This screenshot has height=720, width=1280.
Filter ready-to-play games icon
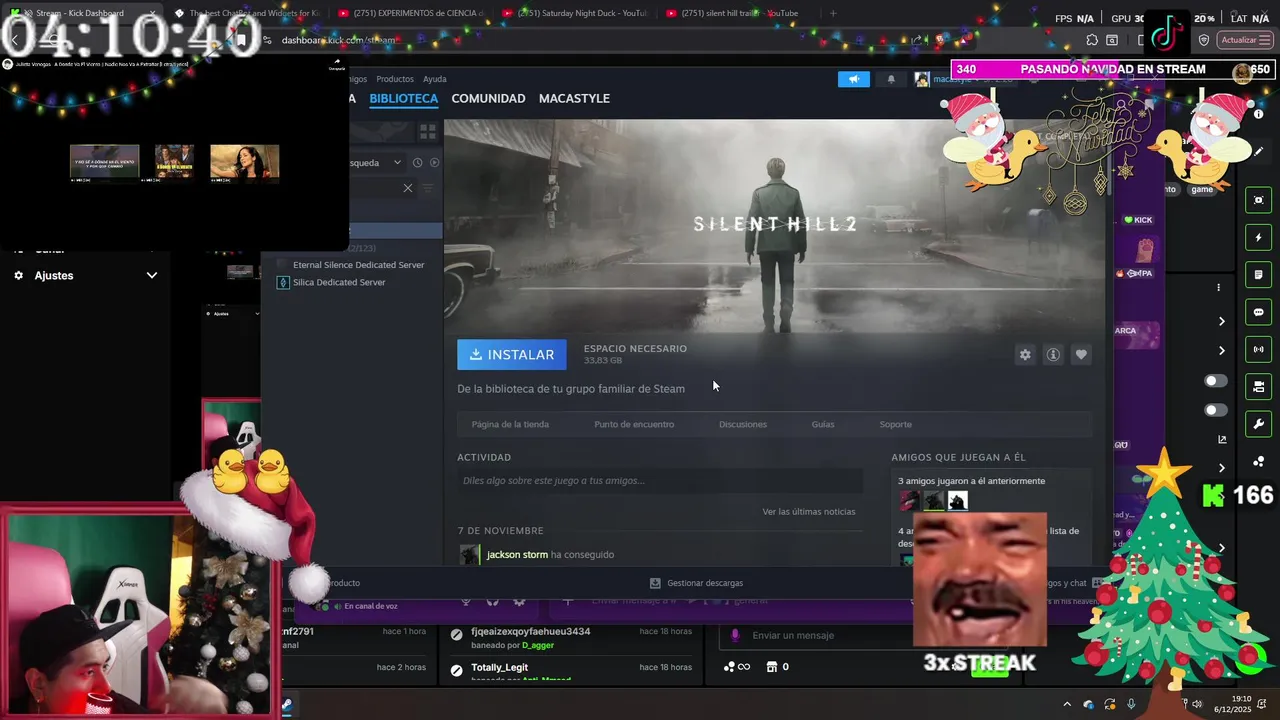[434, 162]
